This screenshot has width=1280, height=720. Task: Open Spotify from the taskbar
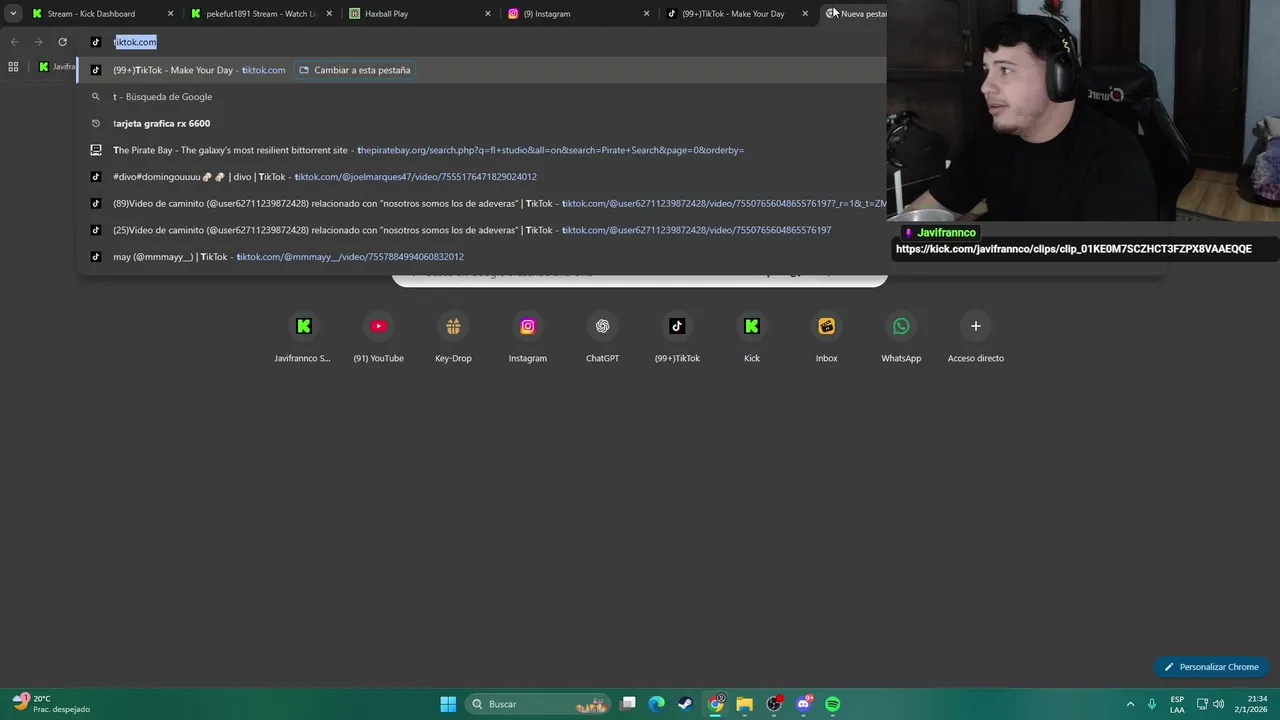[832, 704]
